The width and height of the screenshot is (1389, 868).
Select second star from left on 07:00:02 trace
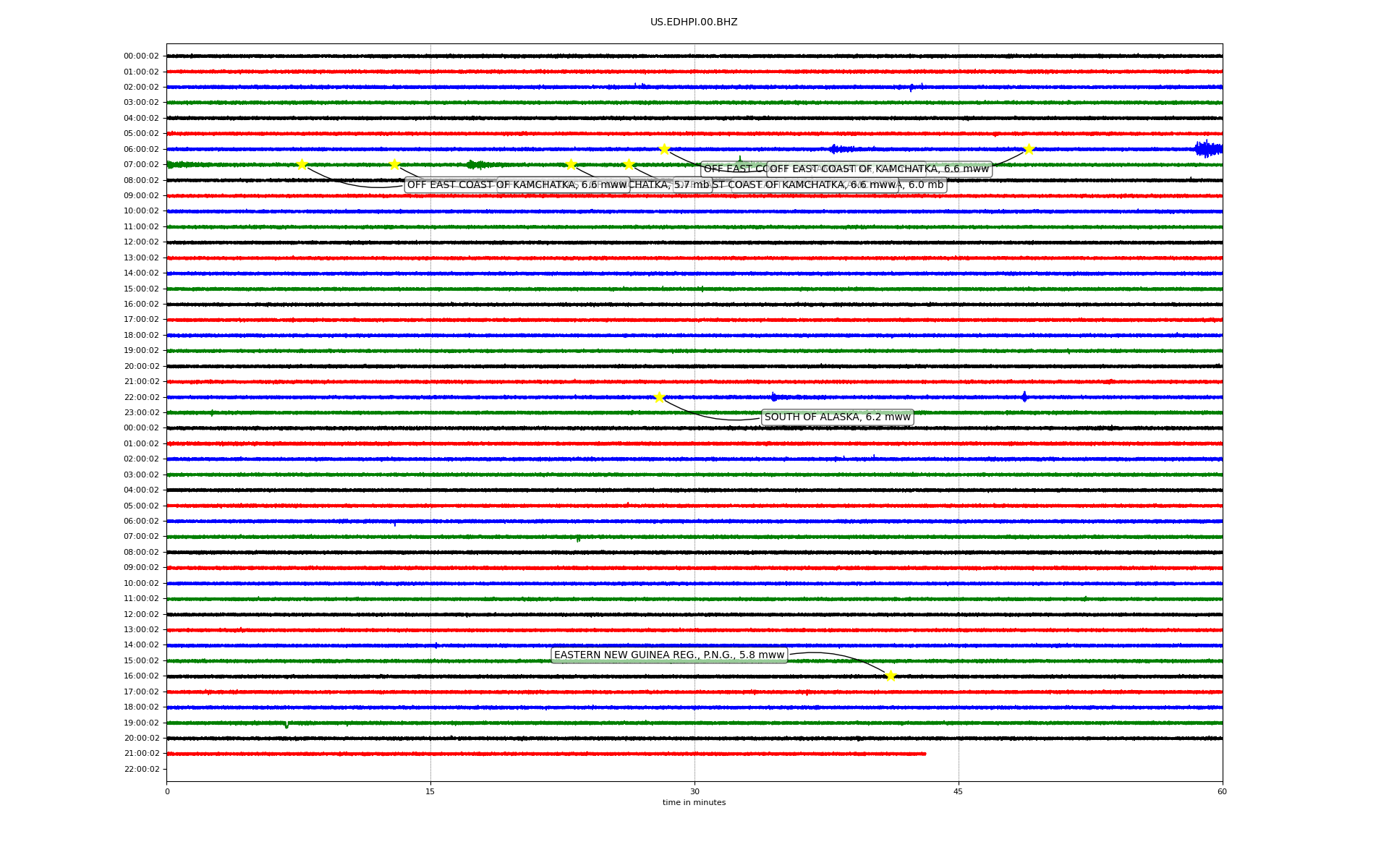[x=394, y=164]
